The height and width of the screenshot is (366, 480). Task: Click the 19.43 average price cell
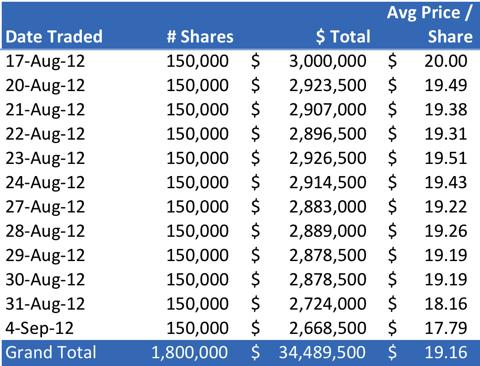coord(446,182)
